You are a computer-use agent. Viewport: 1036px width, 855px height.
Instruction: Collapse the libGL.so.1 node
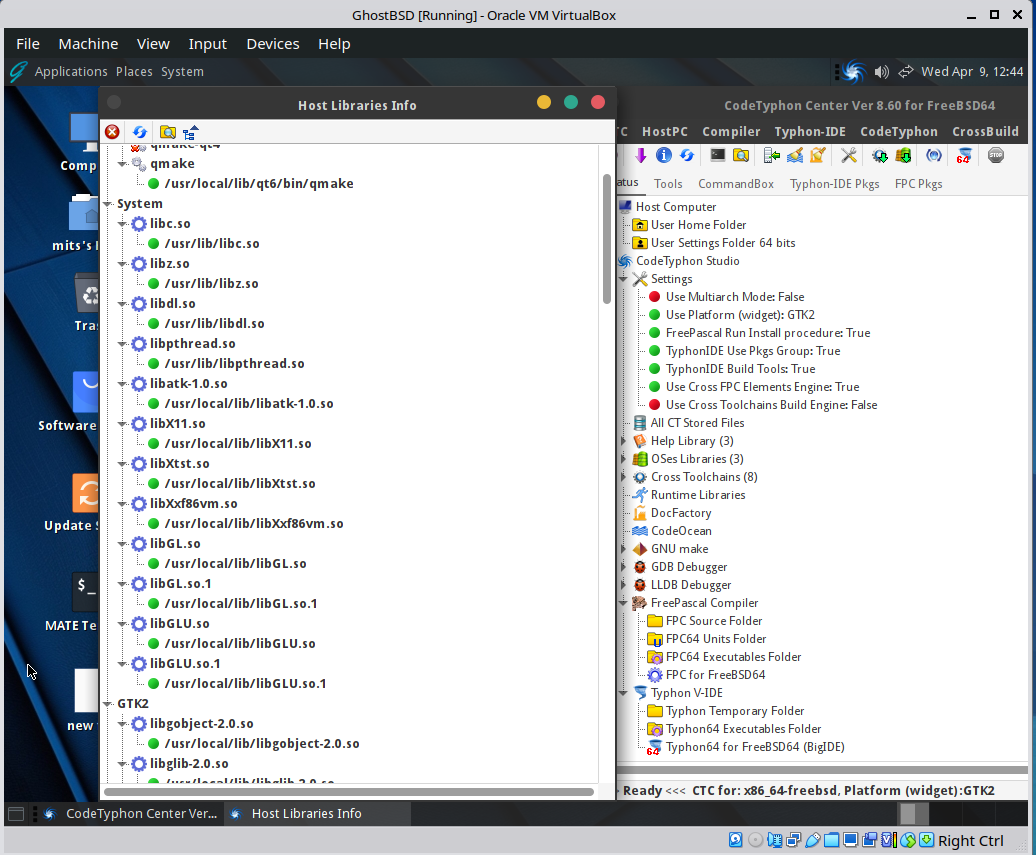[122, 584]
